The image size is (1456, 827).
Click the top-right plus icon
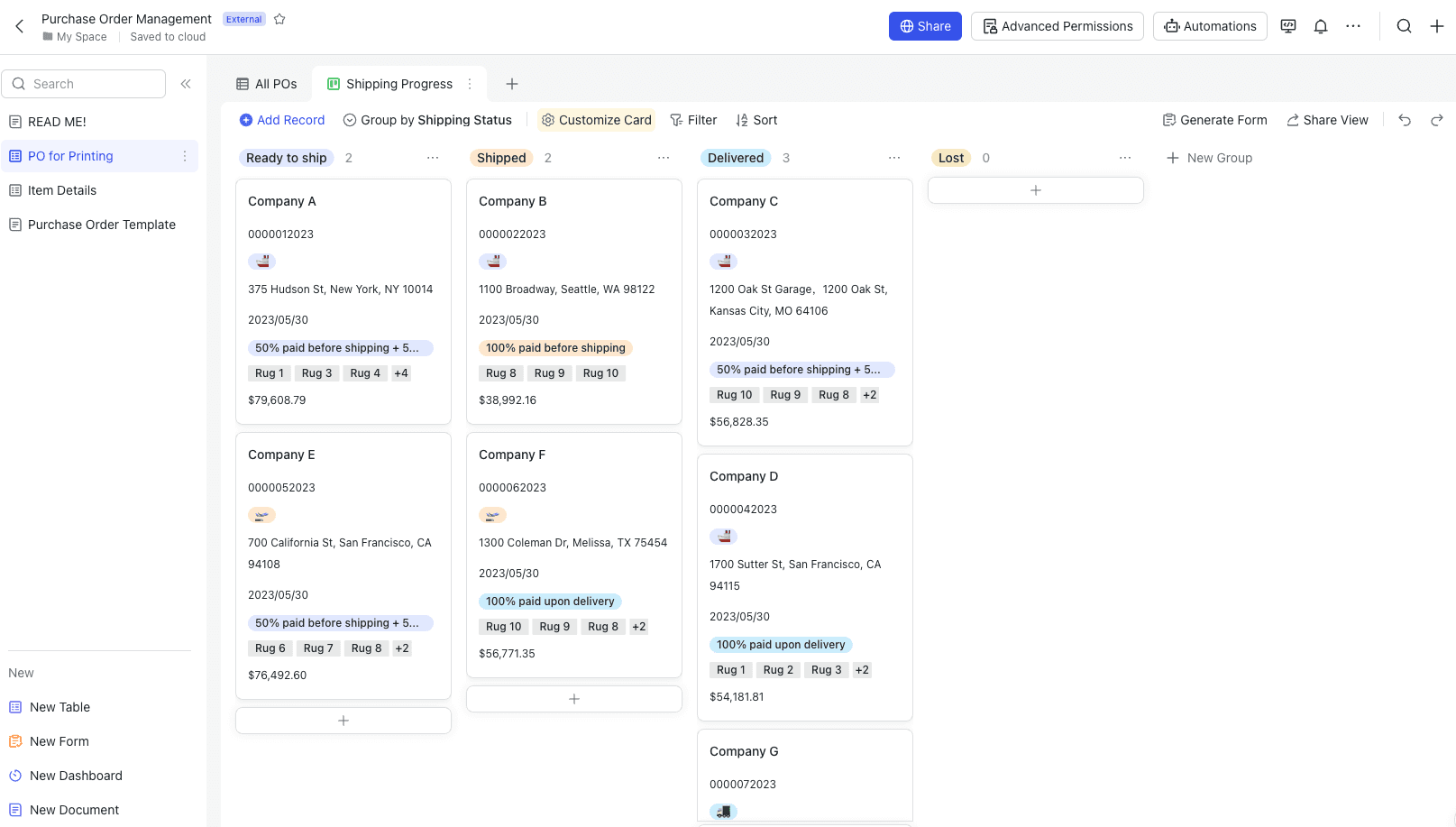[x=1437, y=26]
